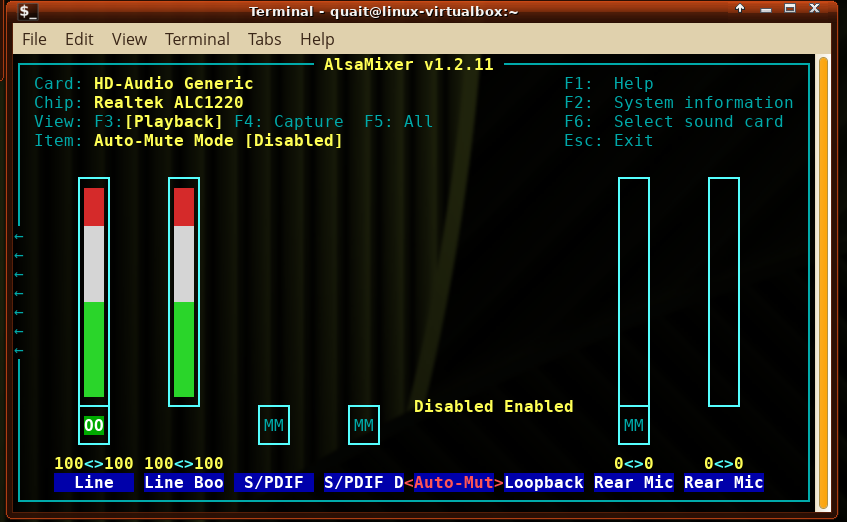This screenshot has height=522, width=847.
Task: Unmute the S/PDIF channel MM box
Action: [274, 425]
